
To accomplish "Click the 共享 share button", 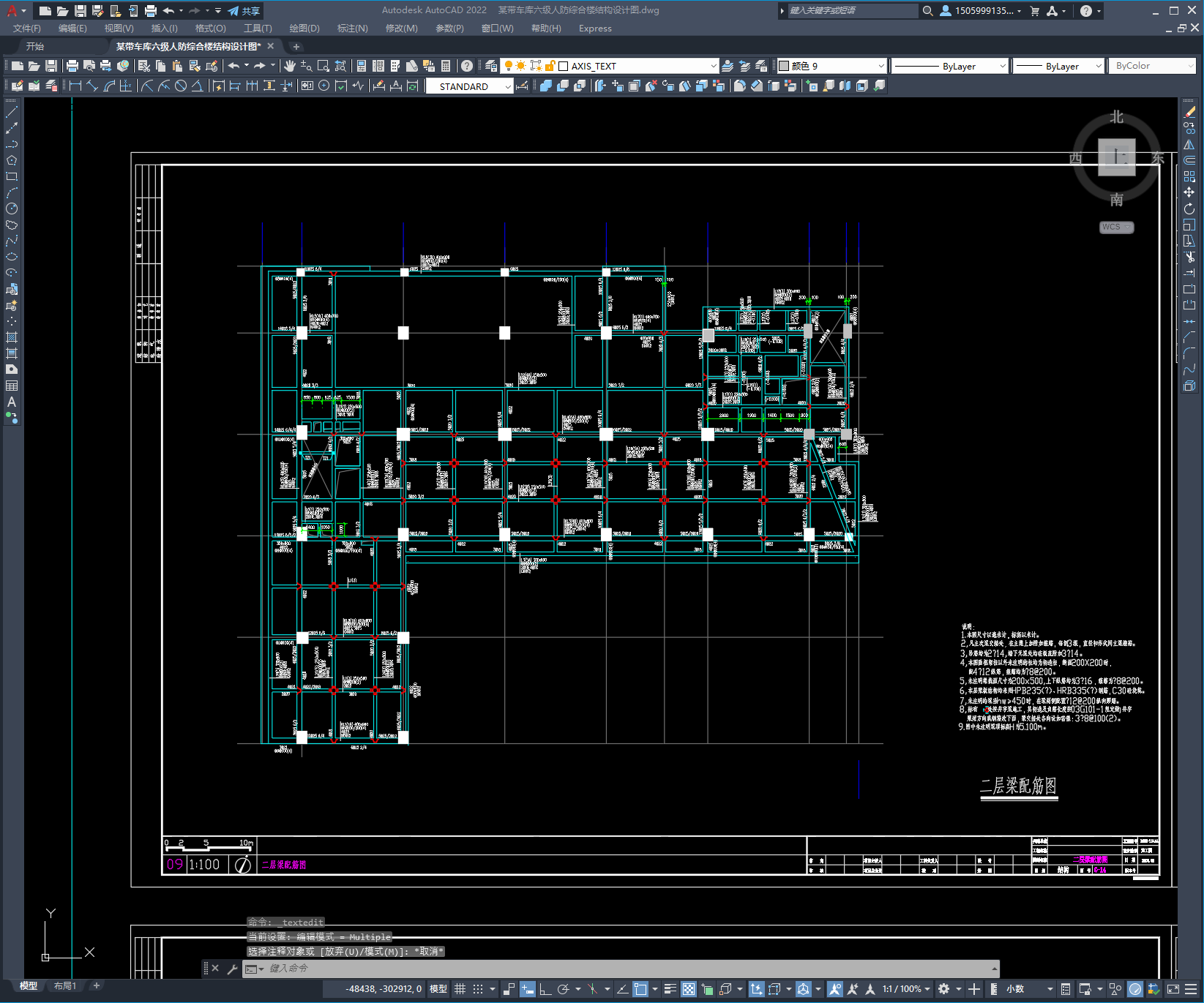I will (244, 11).
